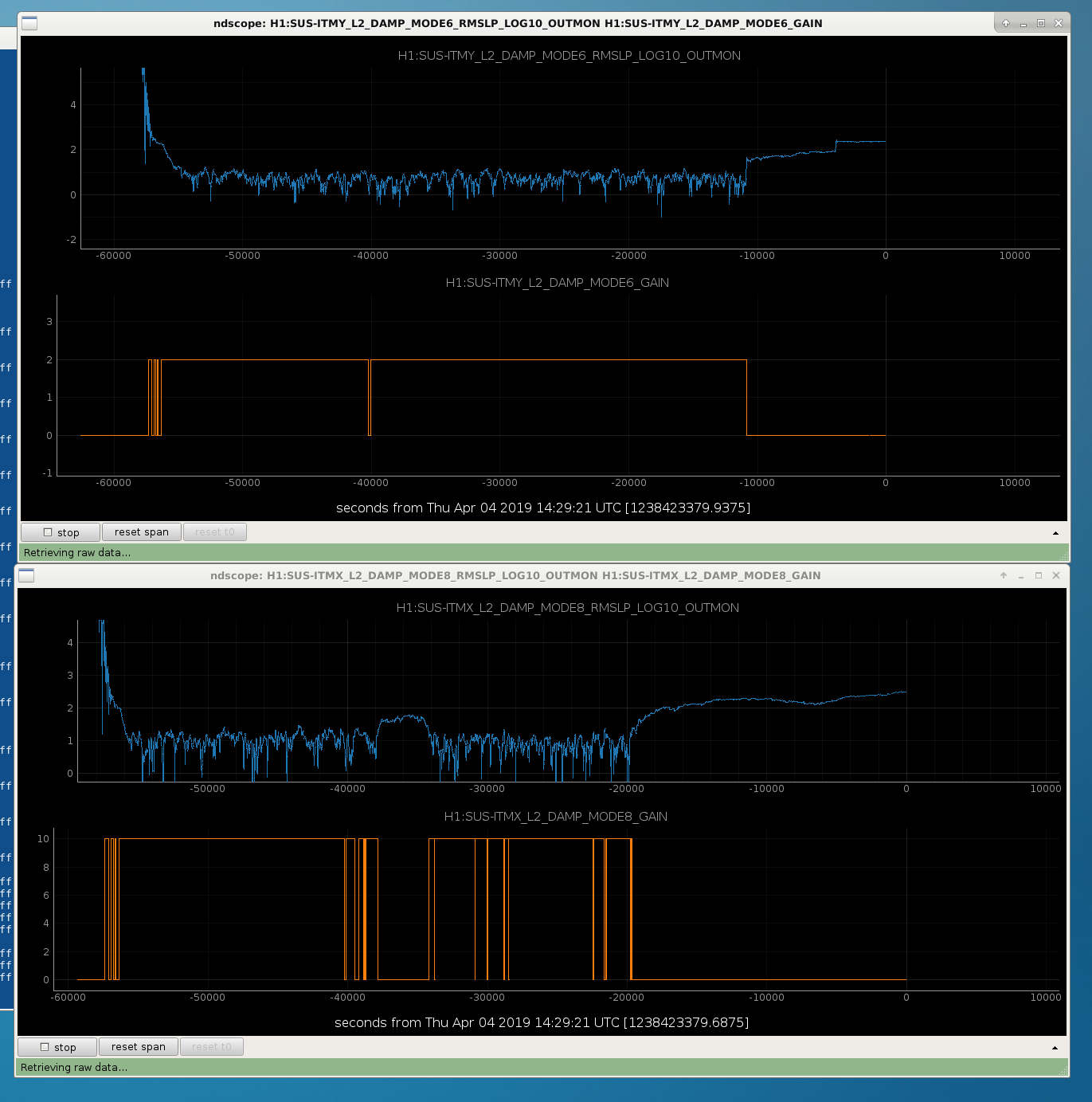Viewport: 1092px width, 1102px height.
Task: Click time label ending in 1238423379.9375
Action: click(x=543, y=508)
